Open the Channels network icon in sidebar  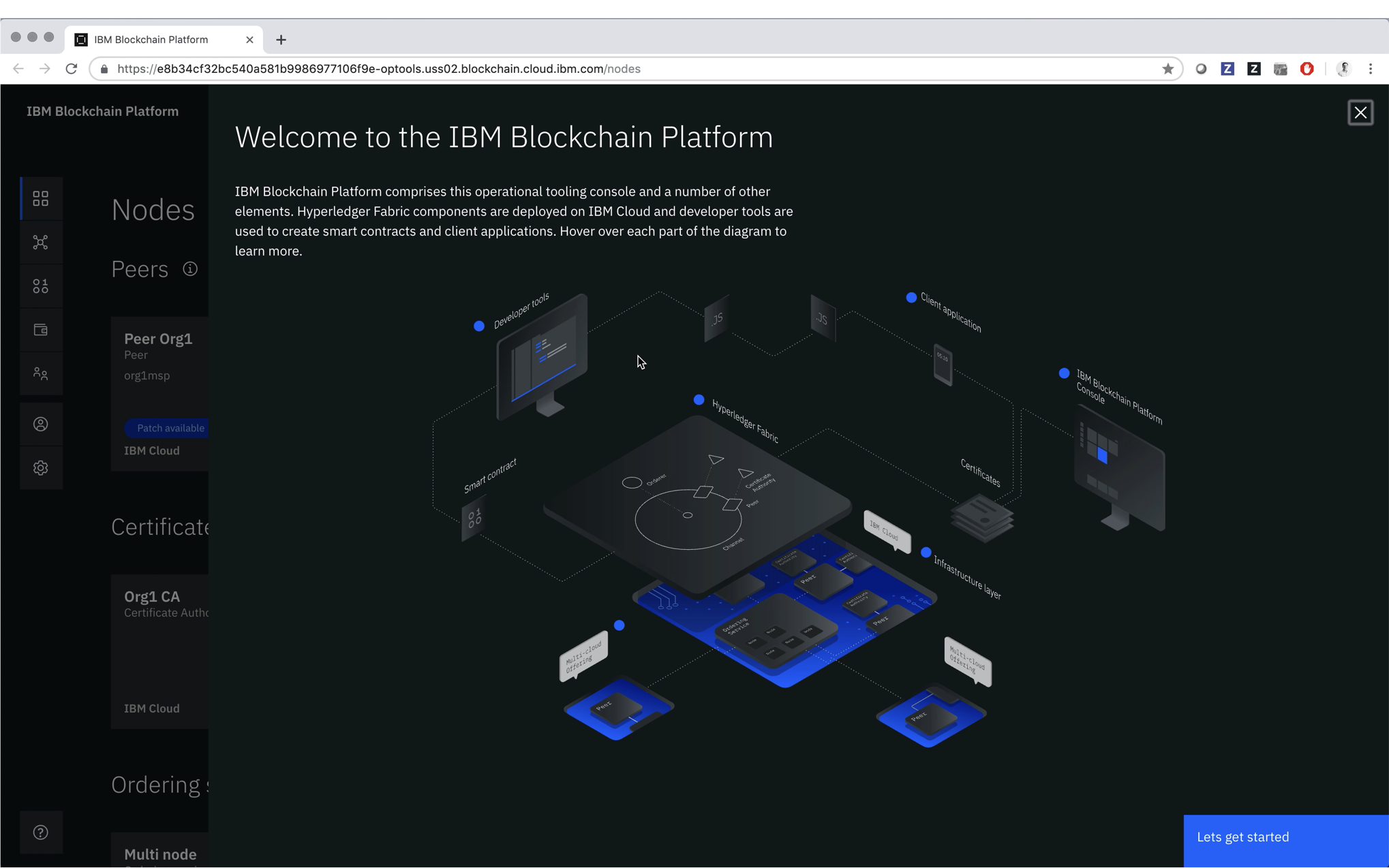pyautogui.click(x=41, y=243)
